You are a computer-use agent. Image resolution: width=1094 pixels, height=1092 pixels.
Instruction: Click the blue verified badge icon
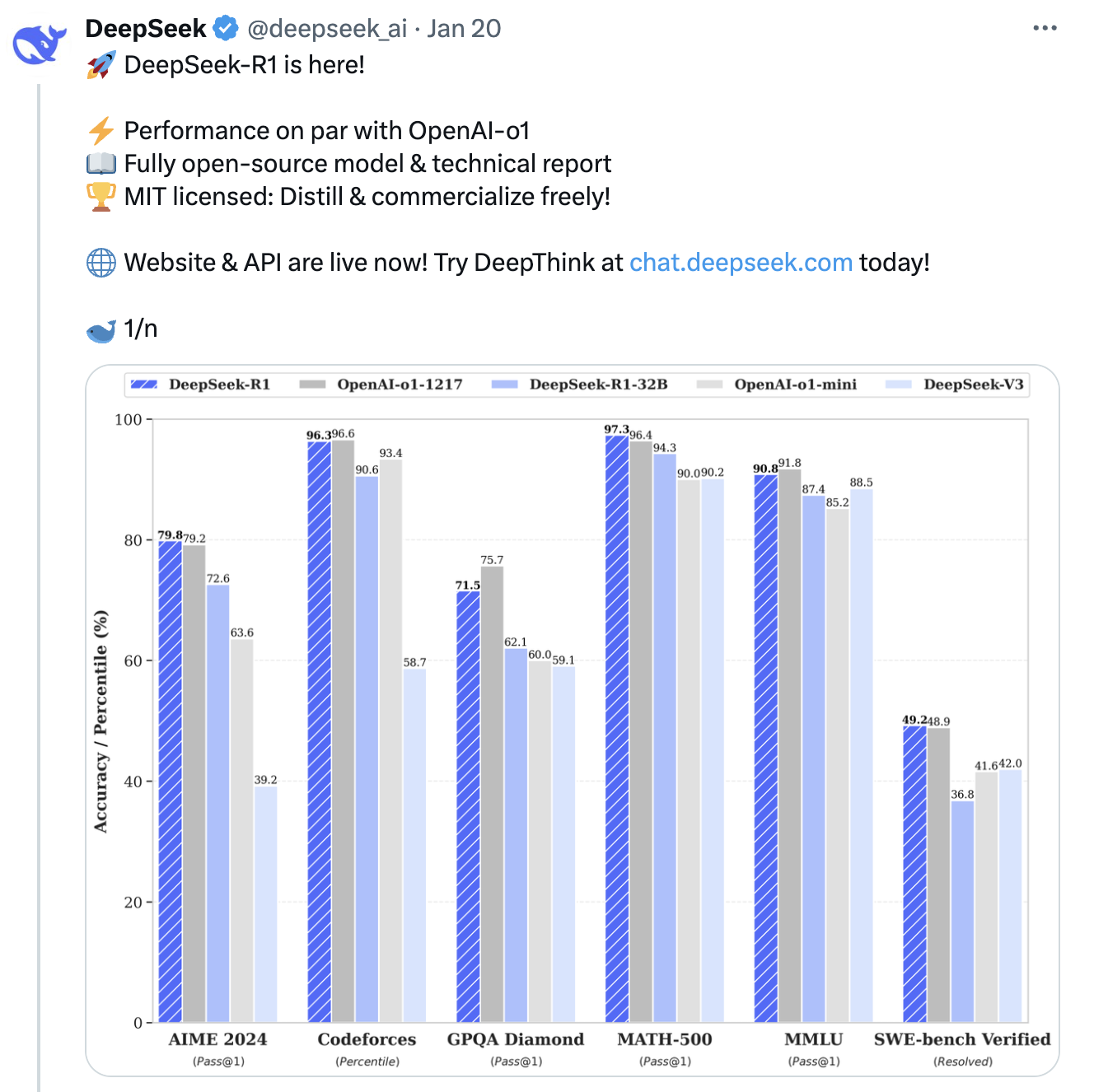tap(226, 29)
